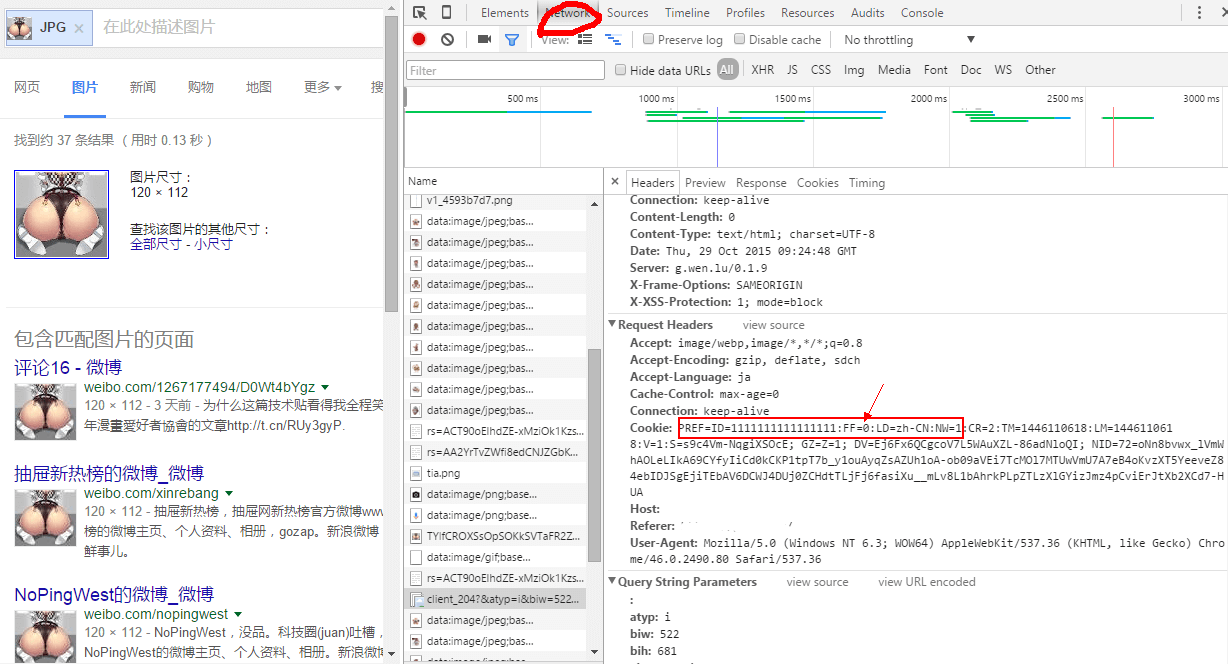Go to the 网页 search tab

(27, 88)
